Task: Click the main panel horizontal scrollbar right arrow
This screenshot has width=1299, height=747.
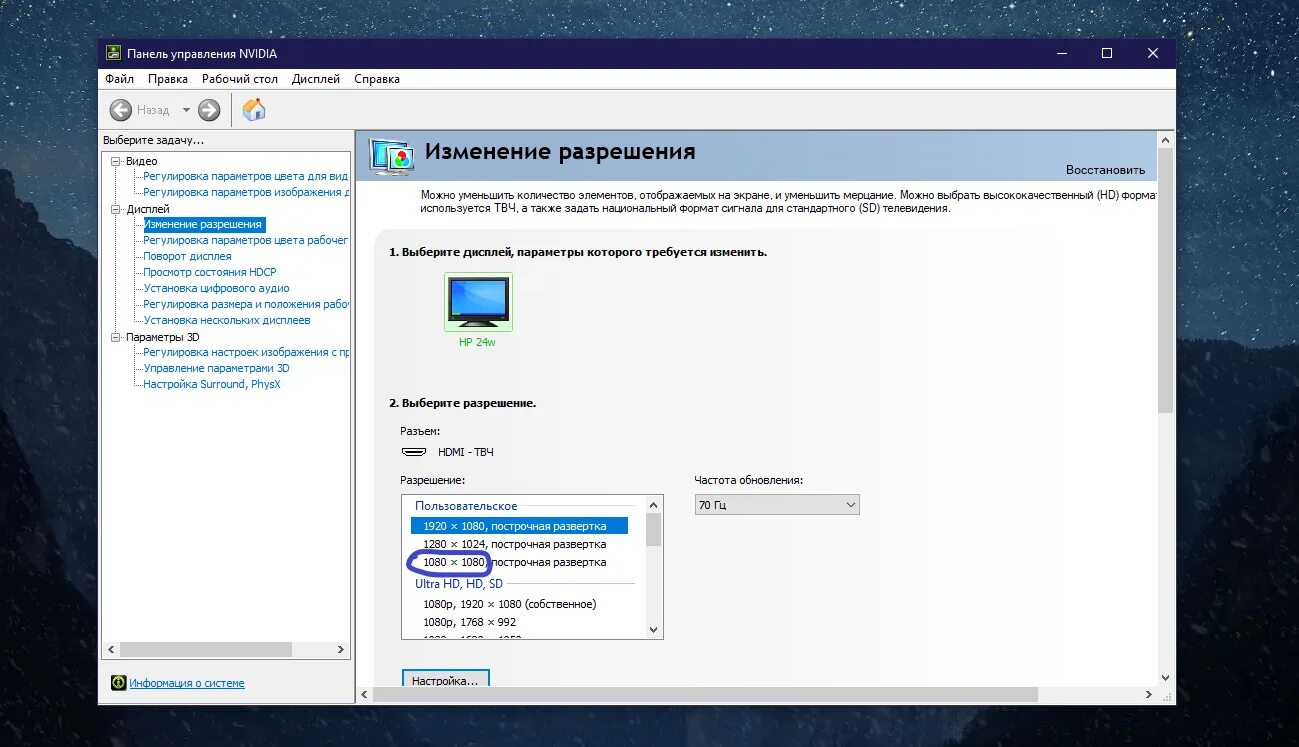Action: 1149,694
